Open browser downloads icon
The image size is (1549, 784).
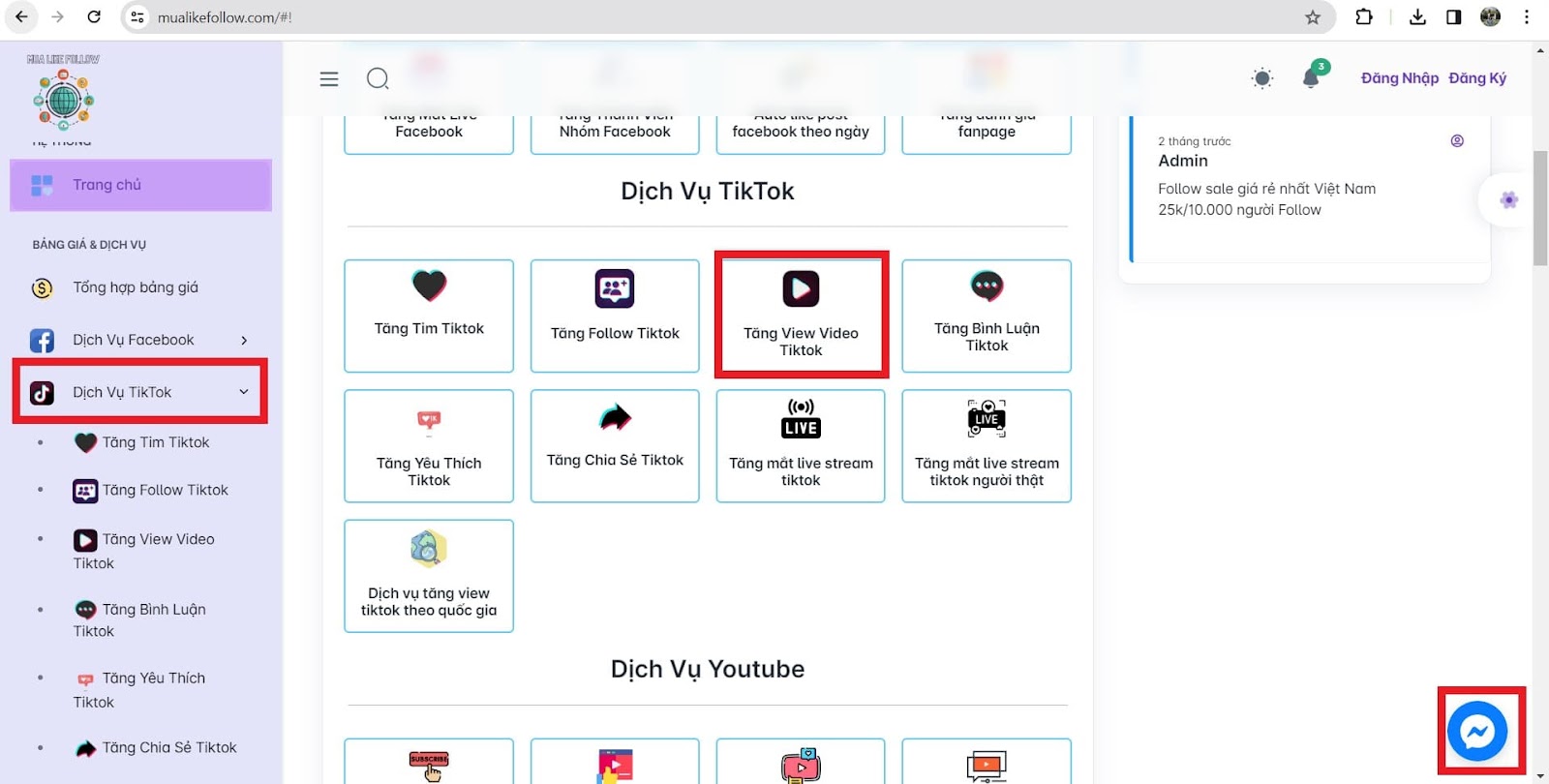pos(1417,16)
